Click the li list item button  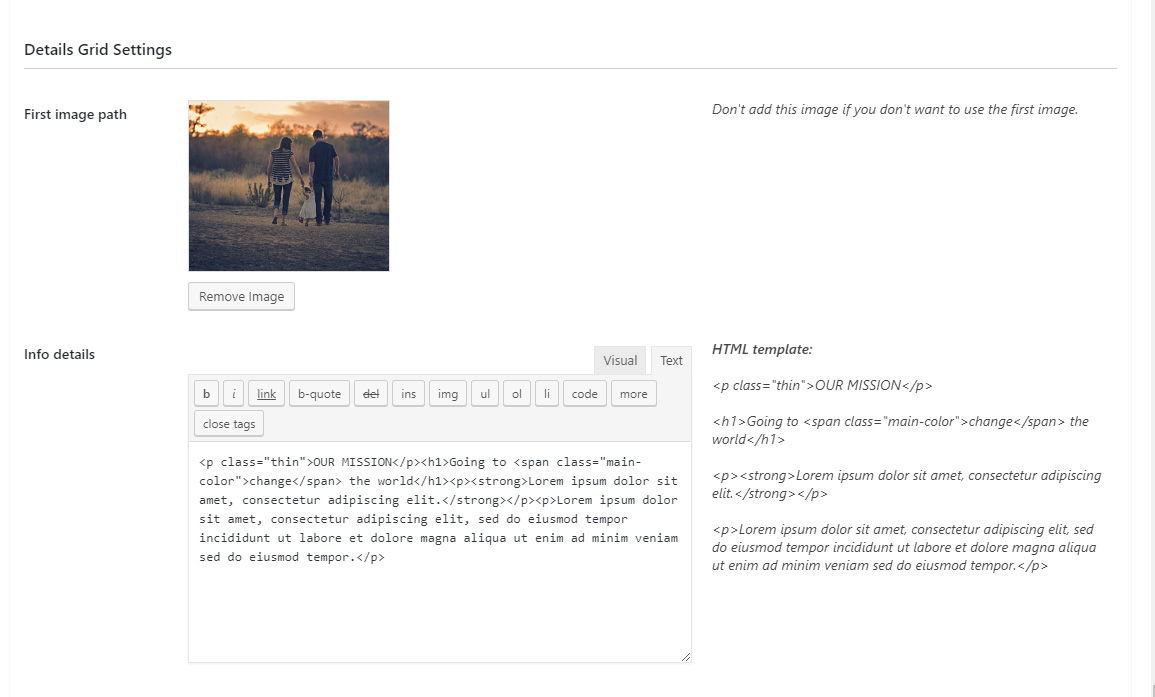coord(547,393)
